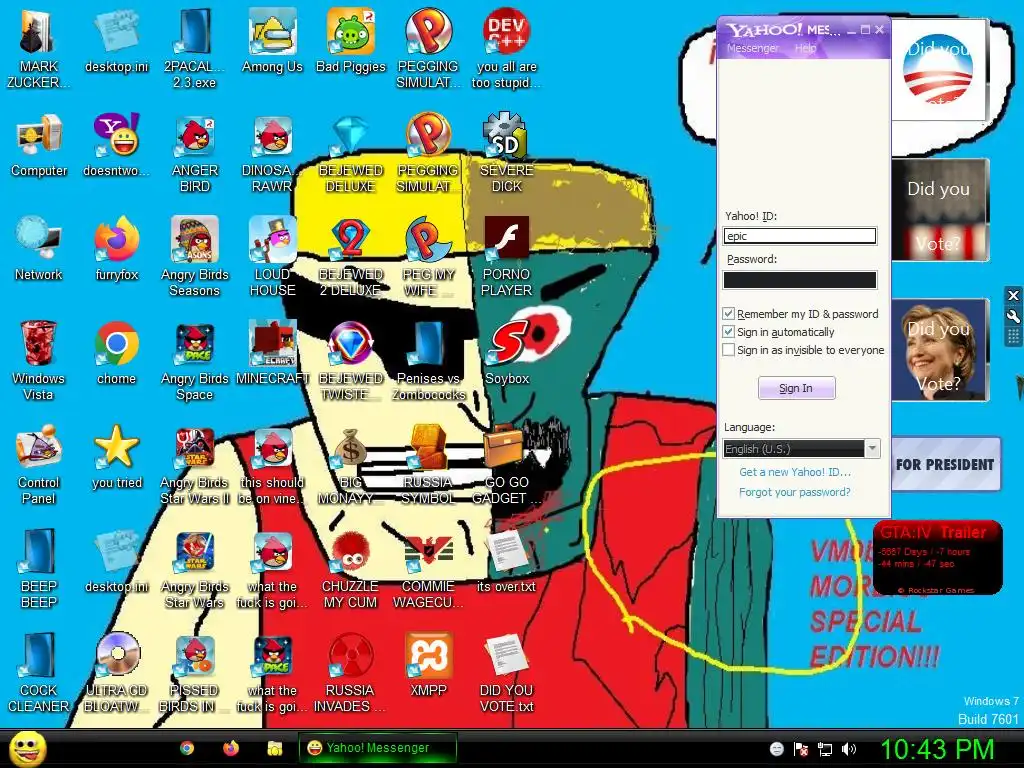Viewport: 1024px width, 768px height.
Task: Check Sign in as invisible to everyone
Action: pos(729,350)
